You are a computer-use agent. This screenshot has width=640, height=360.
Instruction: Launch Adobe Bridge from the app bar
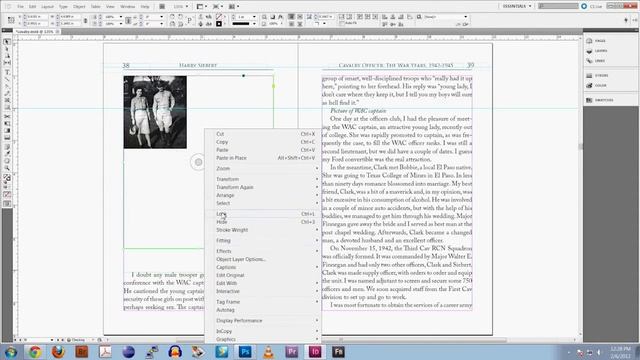coord(162,7)
